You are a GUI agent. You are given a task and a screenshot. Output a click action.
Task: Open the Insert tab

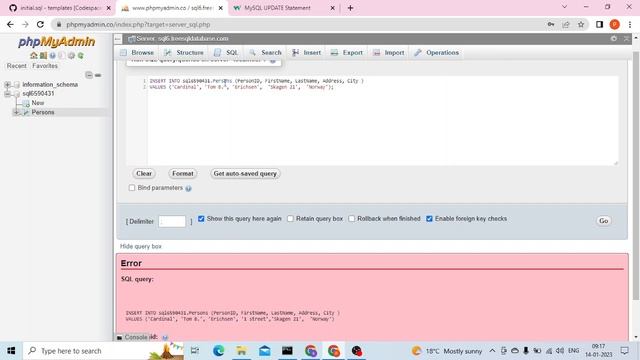click(x=307, y=53)
